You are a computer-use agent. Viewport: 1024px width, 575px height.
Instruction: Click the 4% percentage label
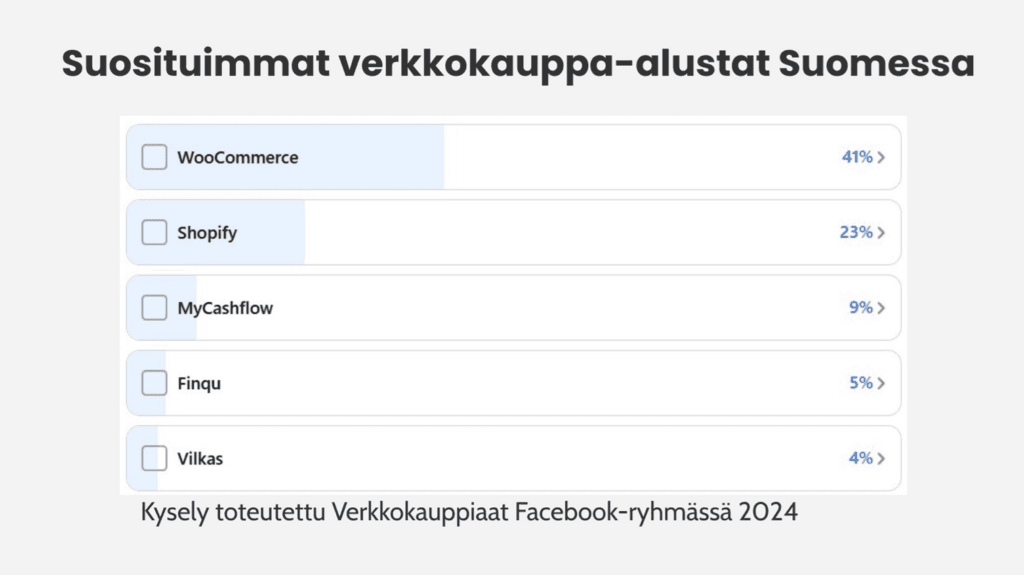point(861,457)
